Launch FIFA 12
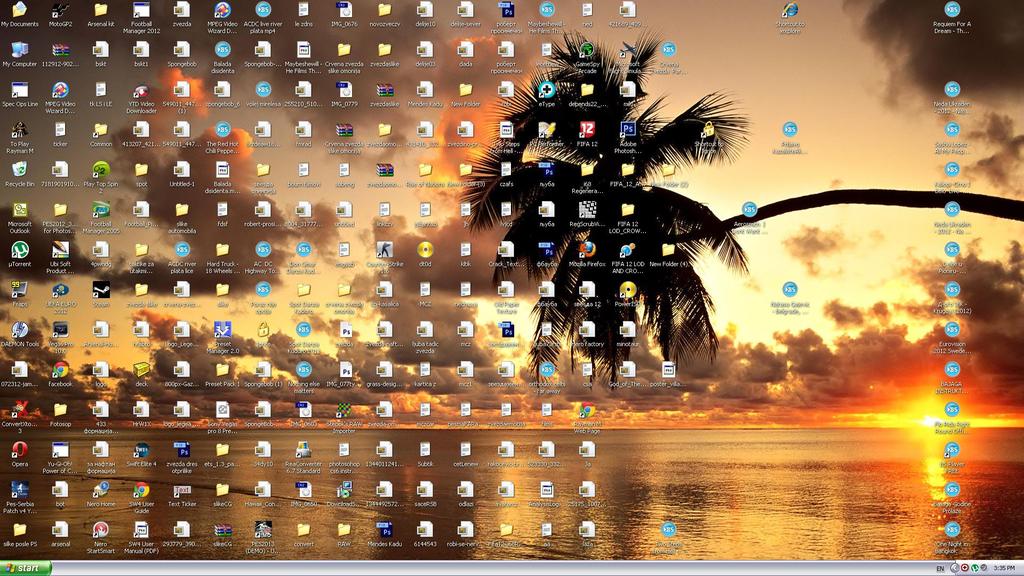The height and width of the screenshot is (576, 1024). point(585,128)
